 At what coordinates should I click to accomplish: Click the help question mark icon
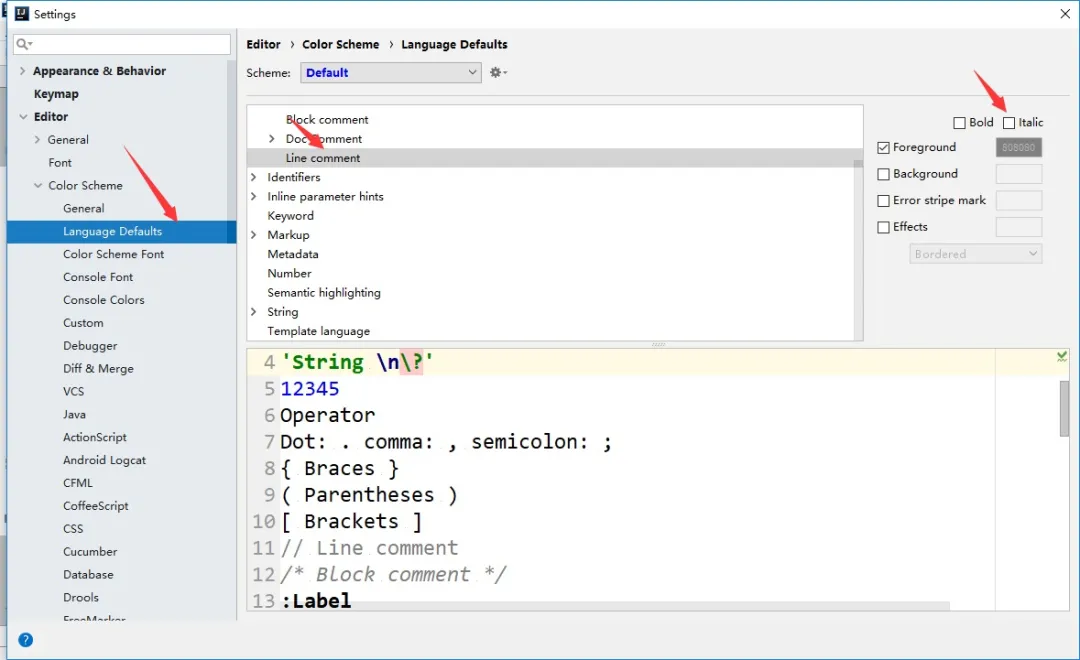coord(26,640)
